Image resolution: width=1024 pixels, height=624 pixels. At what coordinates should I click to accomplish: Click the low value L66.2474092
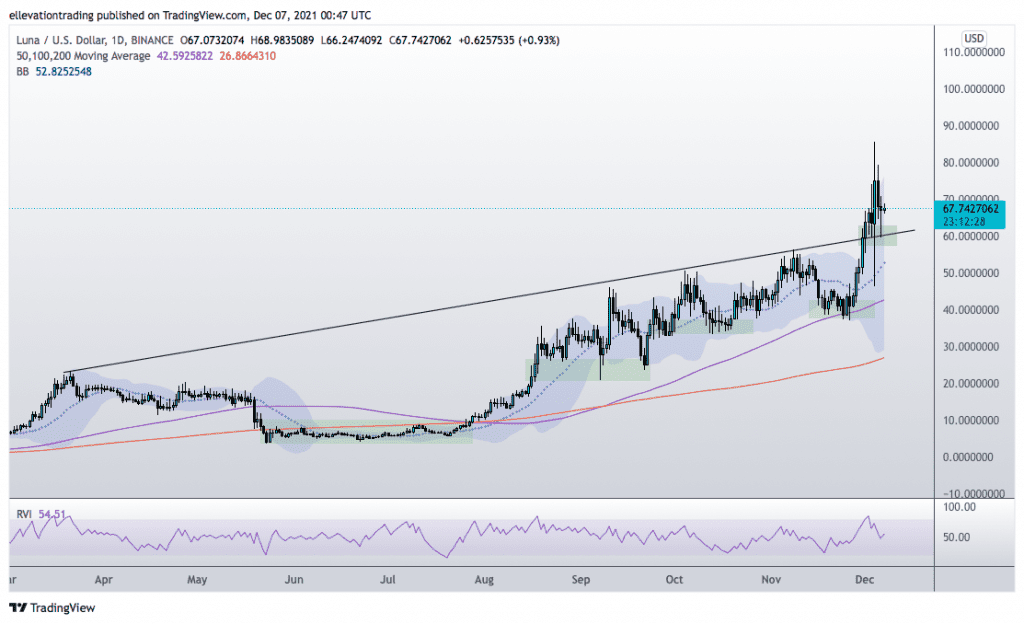point(351,40)
